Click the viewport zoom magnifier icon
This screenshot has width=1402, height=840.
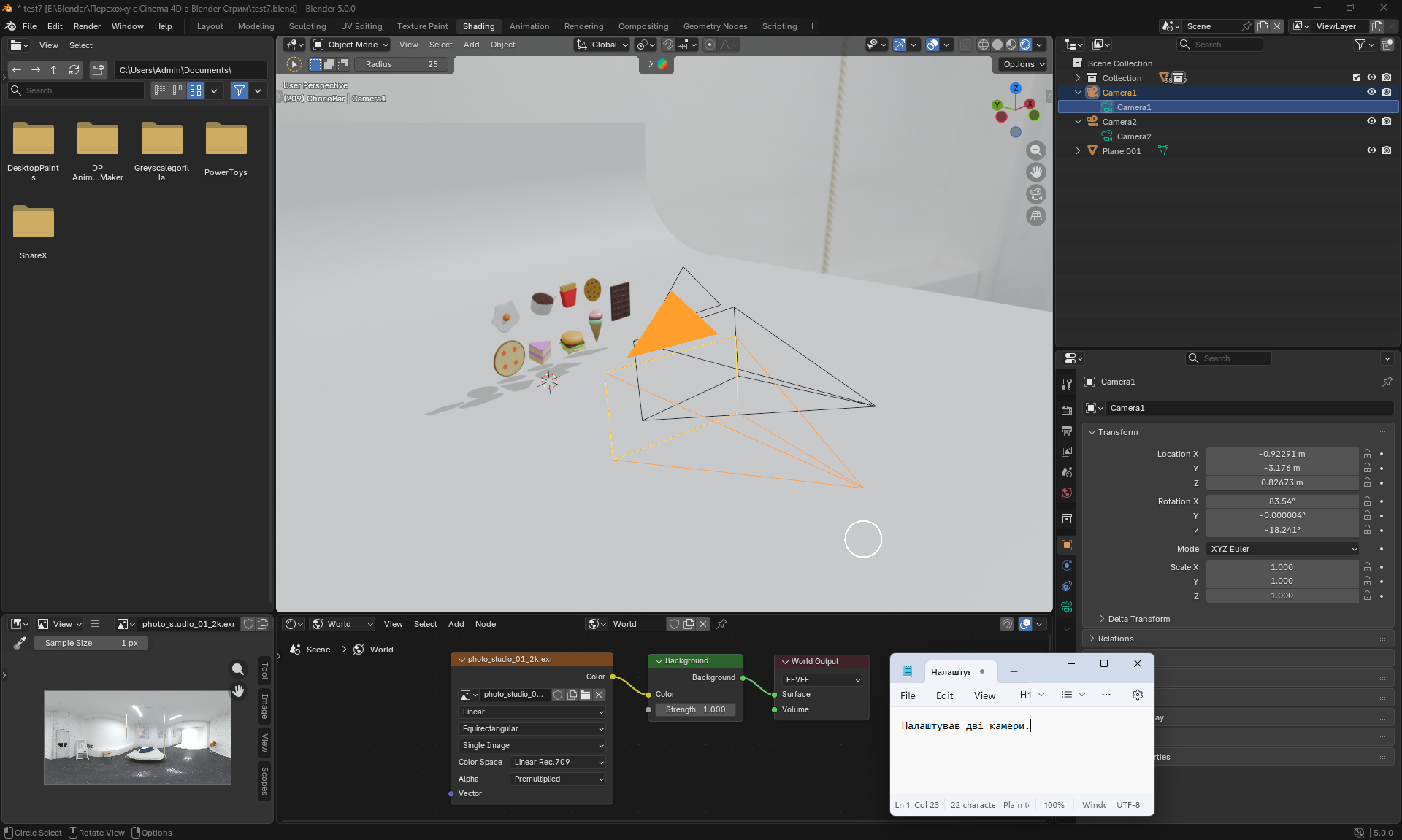click(1035, 150)
